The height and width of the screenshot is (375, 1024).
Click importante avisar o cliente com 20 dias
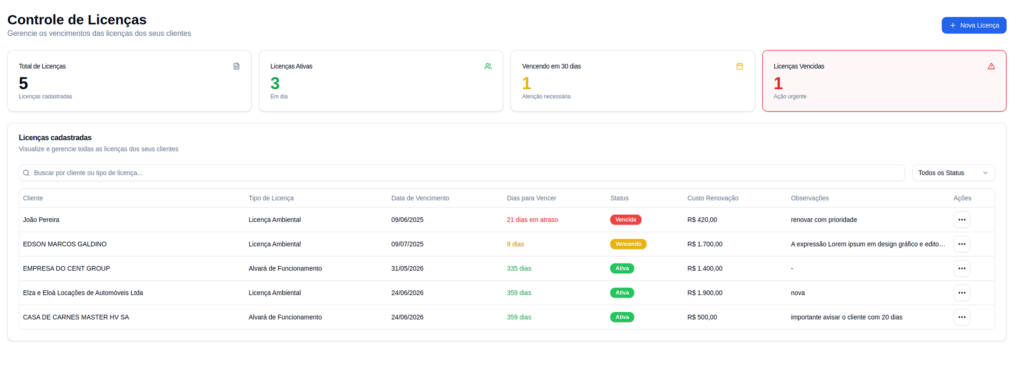846,318
